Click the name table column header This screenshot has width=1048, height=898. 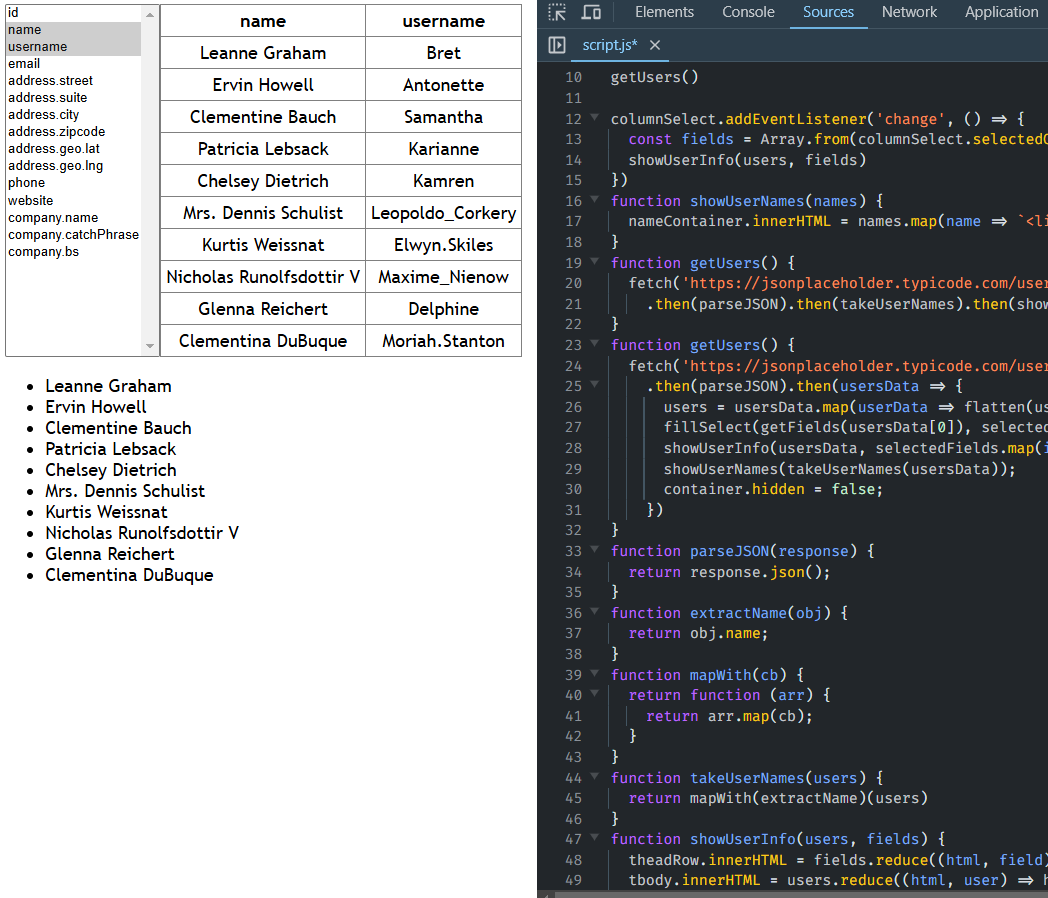[x=263, y=21]
